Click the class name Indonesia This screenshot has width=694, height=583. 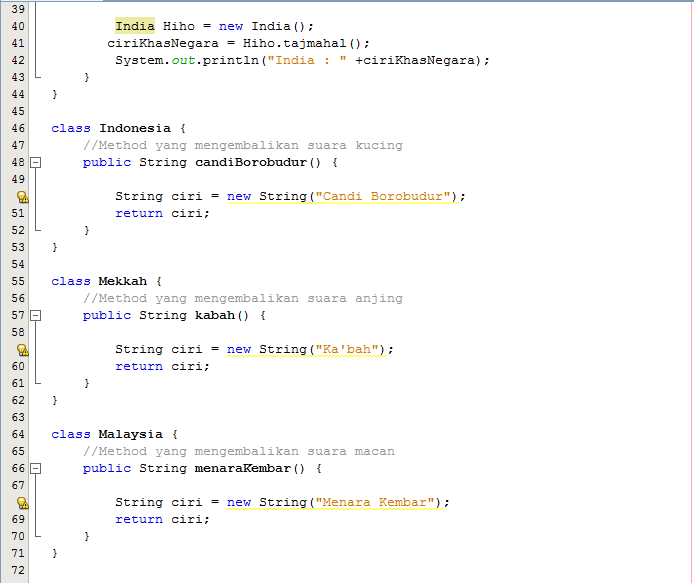click(135, 128)
